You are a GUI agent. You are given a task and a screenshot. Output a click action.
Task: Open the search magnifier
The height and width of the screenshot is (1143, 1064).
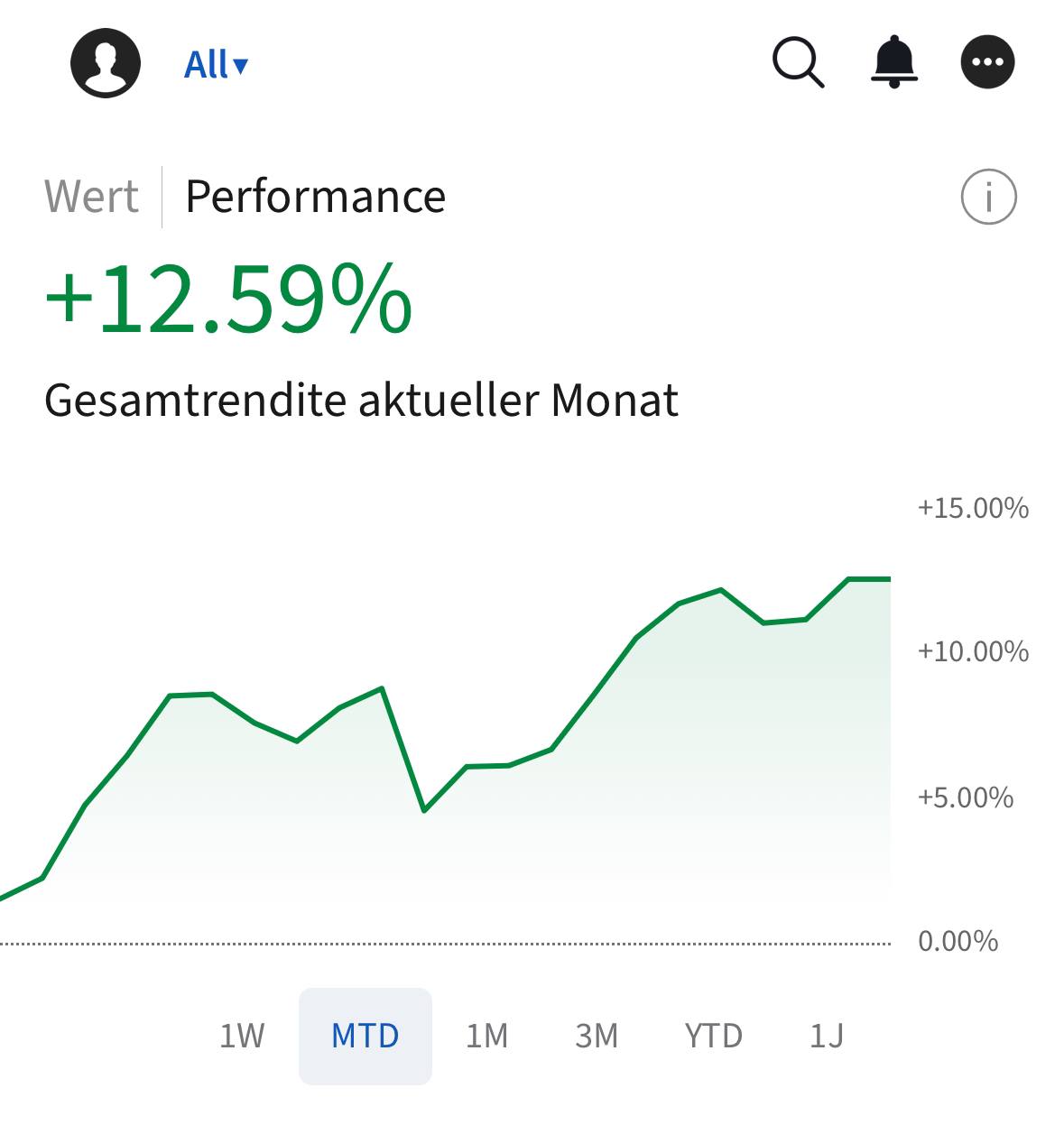point(799,63)
